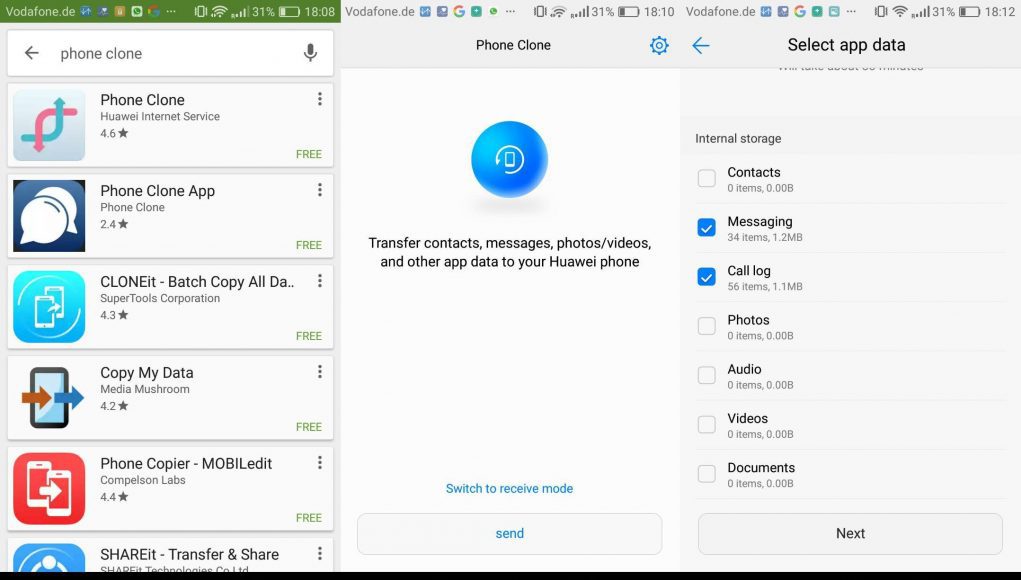Screen dimensions: 1021x580
Task: Open the Phone Clone title in results
Action: coord(143,100)
